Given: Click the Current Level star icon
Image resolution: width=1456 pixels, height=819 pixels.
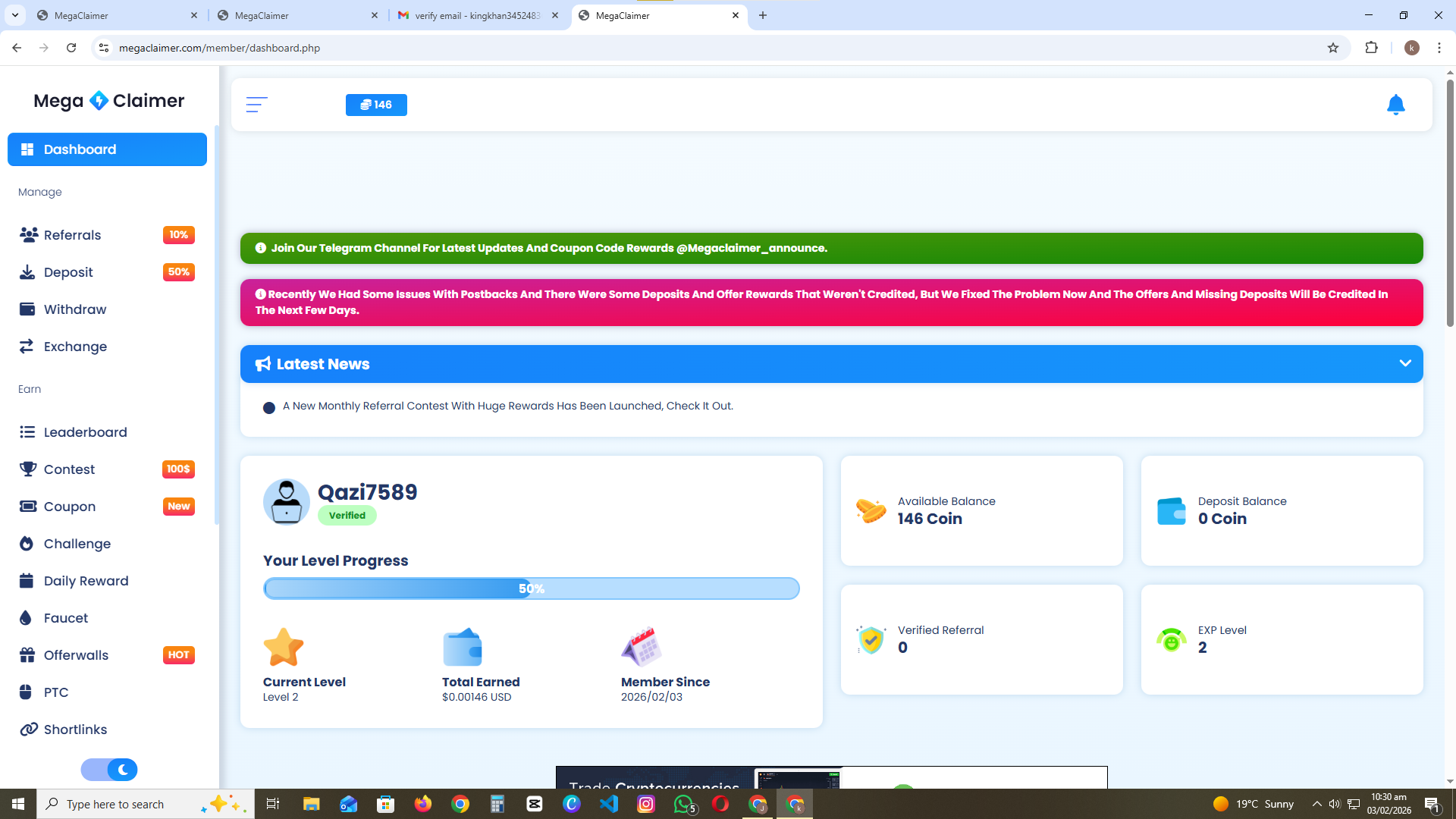Looking at the screenshot, I should coord(284,647).
